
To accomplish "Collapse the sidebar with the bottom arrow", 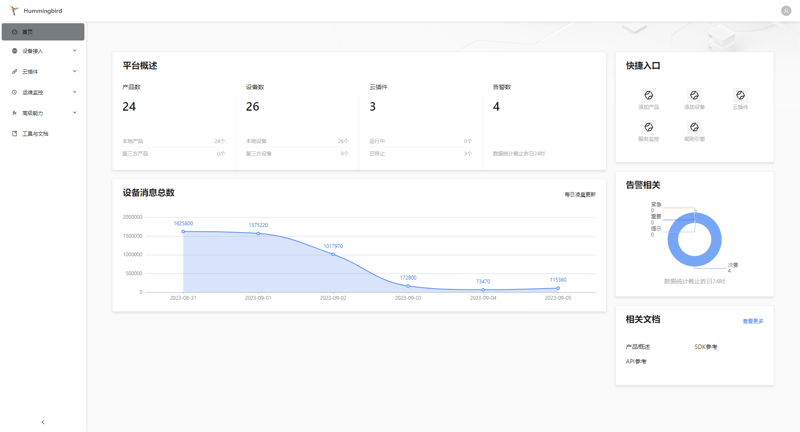I will click(43, 422).
